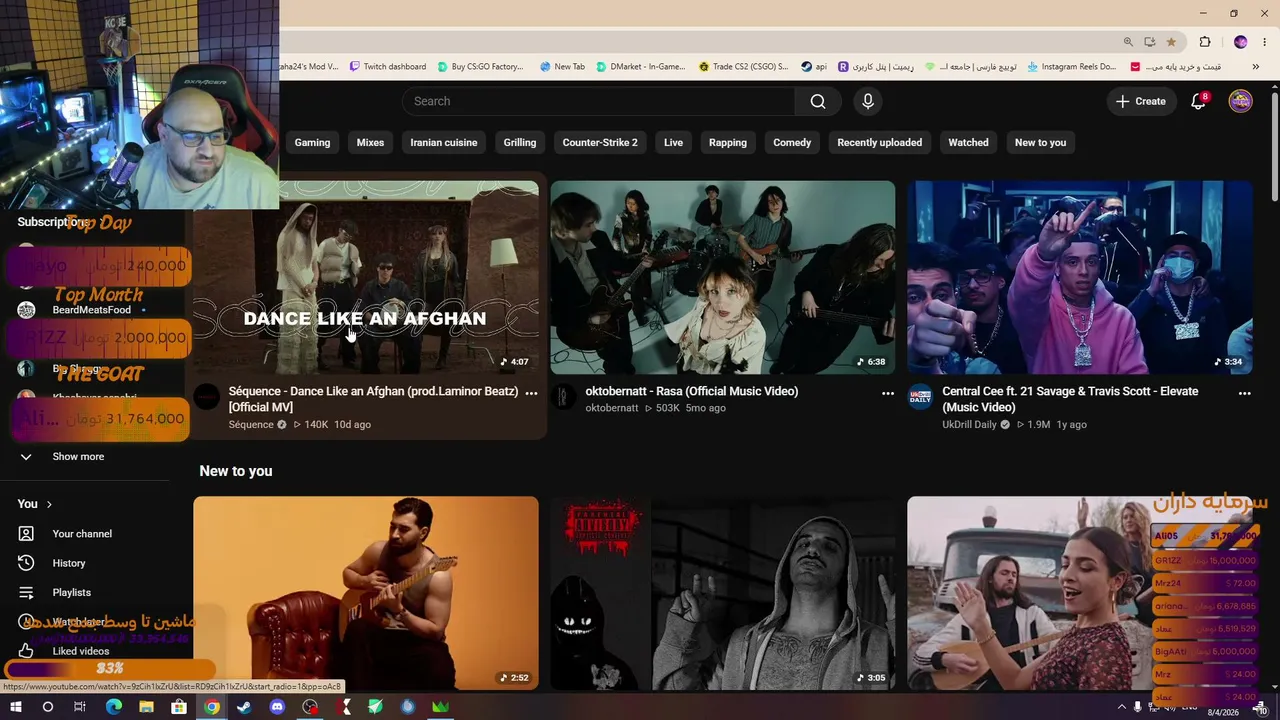The width and height of the screenshot is (1280, 720).
Task: Open YouTube notifications bell
Action: [x=1198, y=101]
